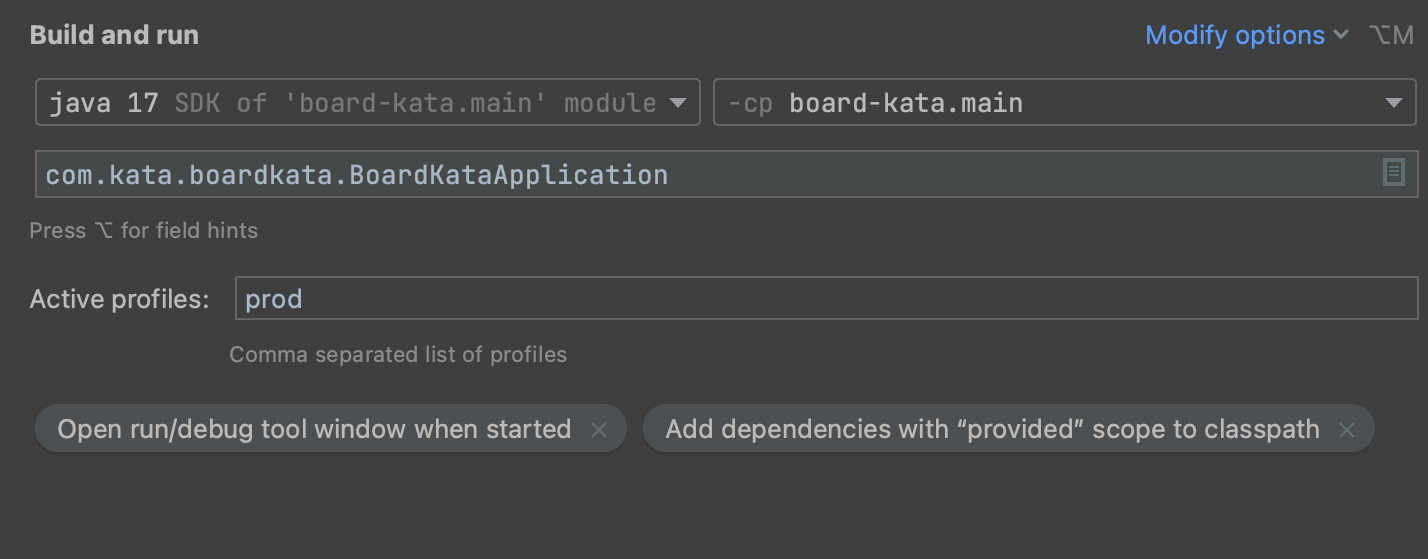
Task: Click the ⌥M shortcut hint
Action: (x=1391, y=36)
